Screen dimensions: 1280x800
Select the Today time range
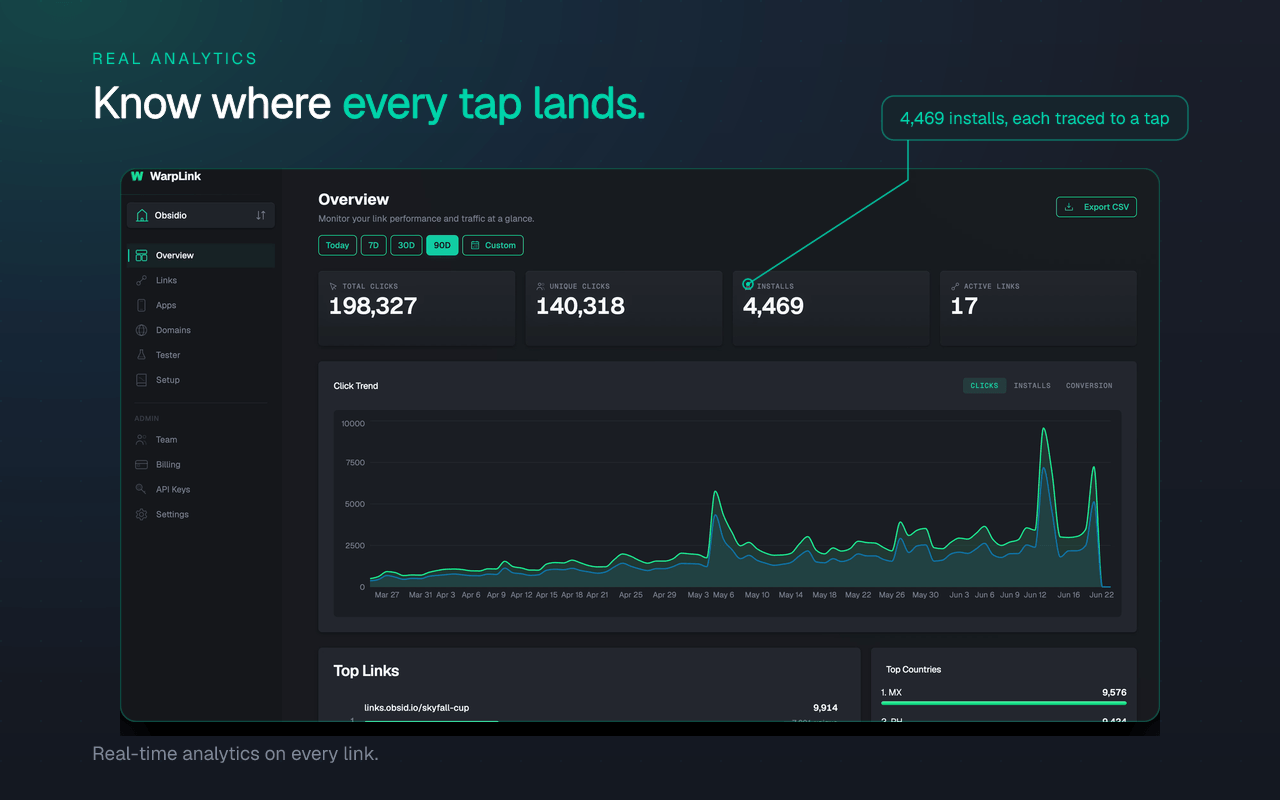click(x=338, y=245)
